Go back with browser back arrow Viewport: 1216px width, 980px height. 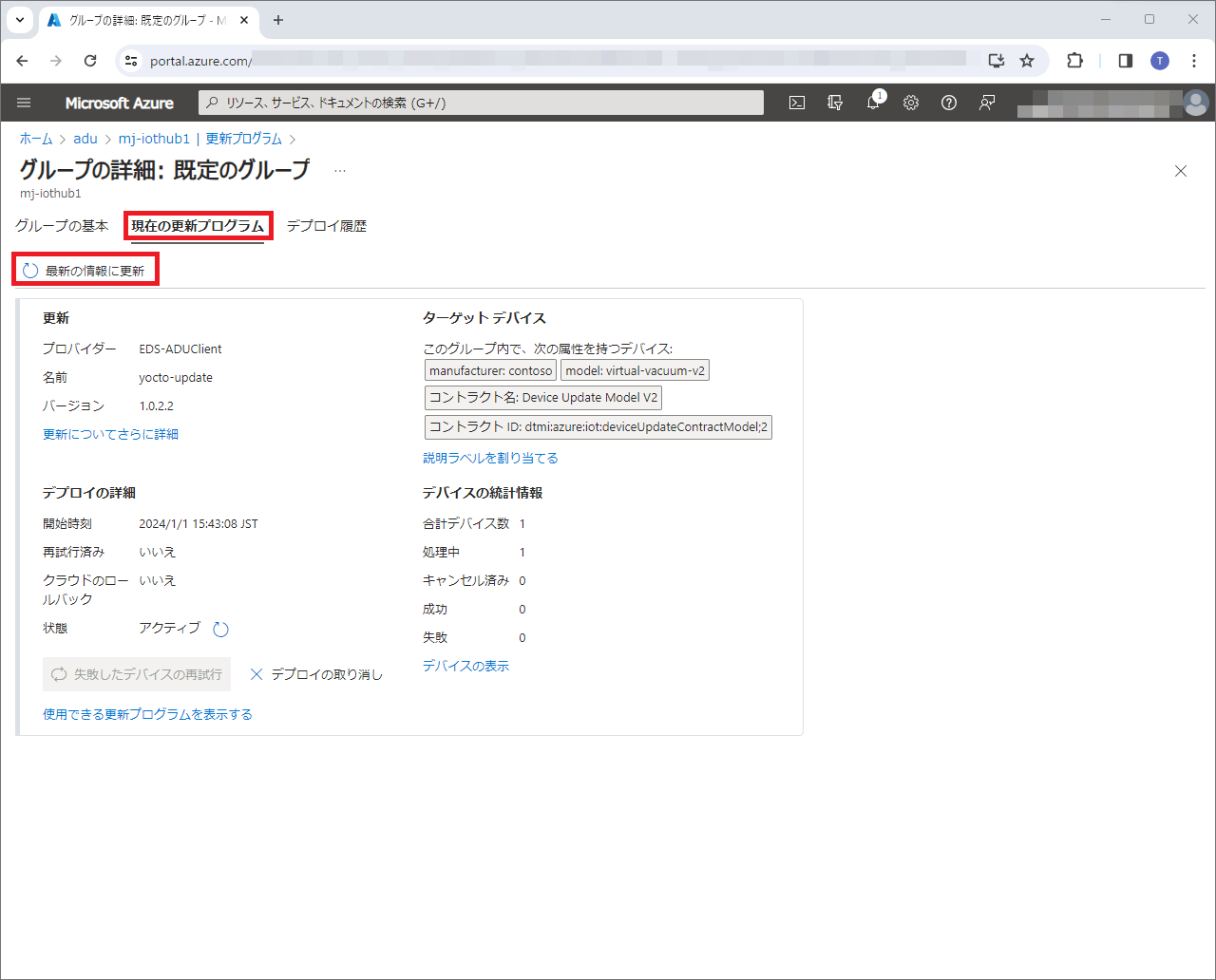point(23,61)
